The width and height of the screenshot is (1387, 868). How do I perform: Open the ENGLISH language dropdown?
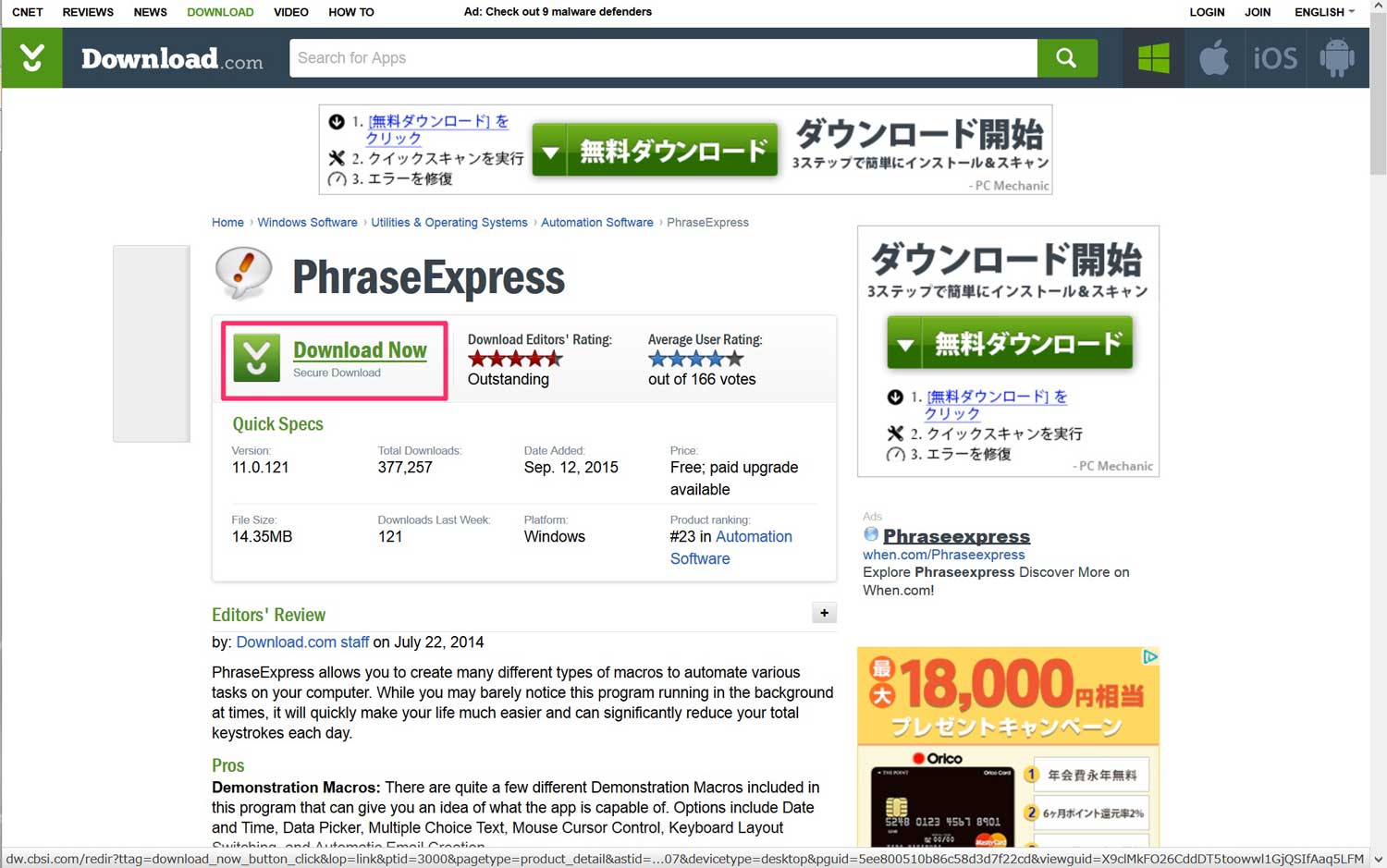coord(1324,12)
